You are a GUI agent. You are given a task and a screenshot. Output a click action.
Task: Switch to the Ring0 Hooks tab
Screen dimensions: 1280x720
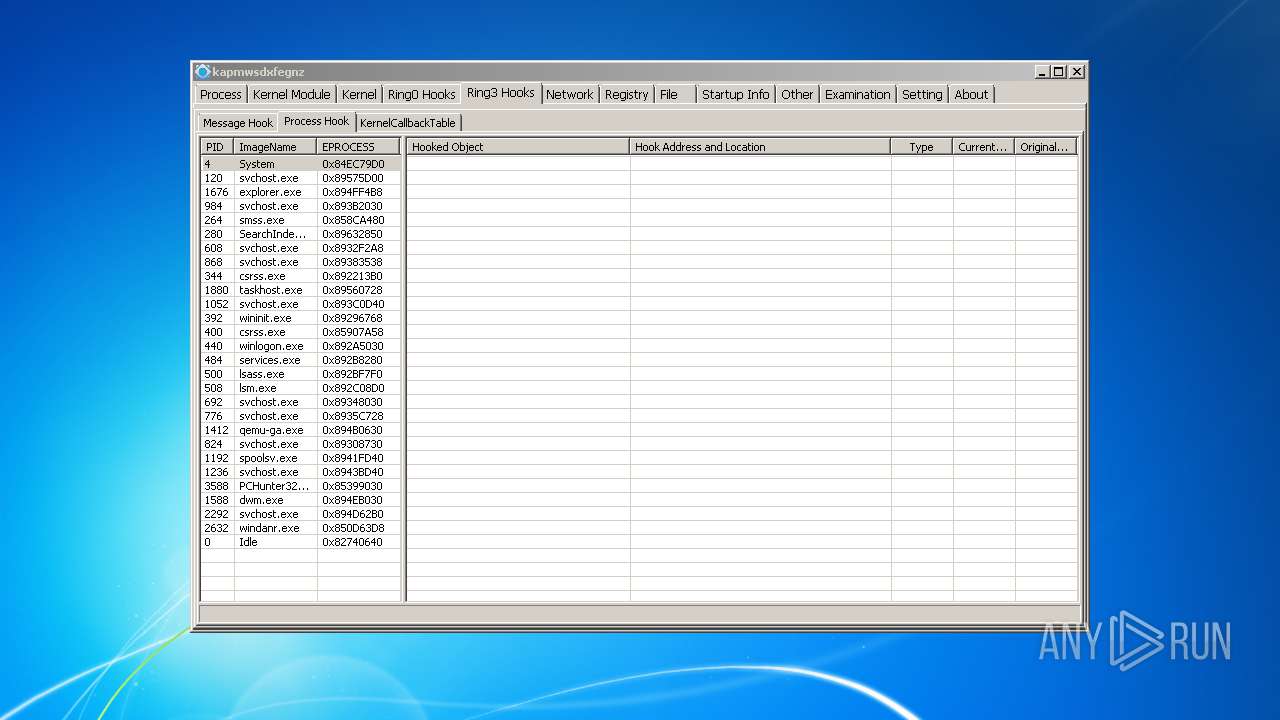coord(422,94)
